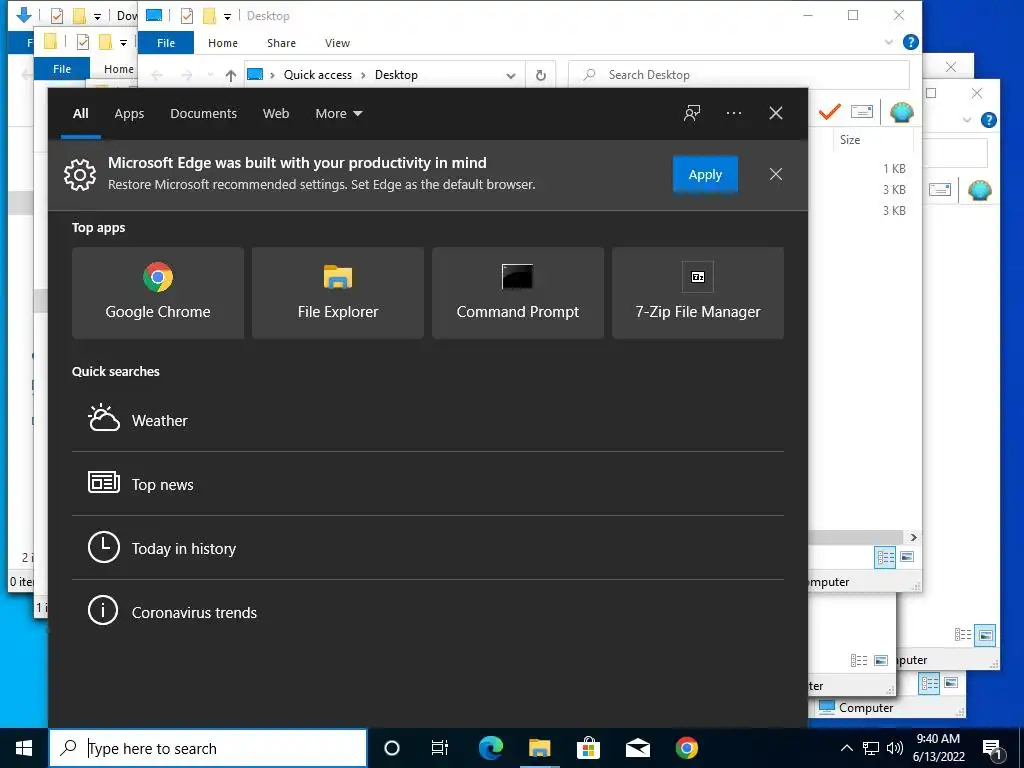
Task: Click the Search Desktop input field
Action: (x=739, y=75)
